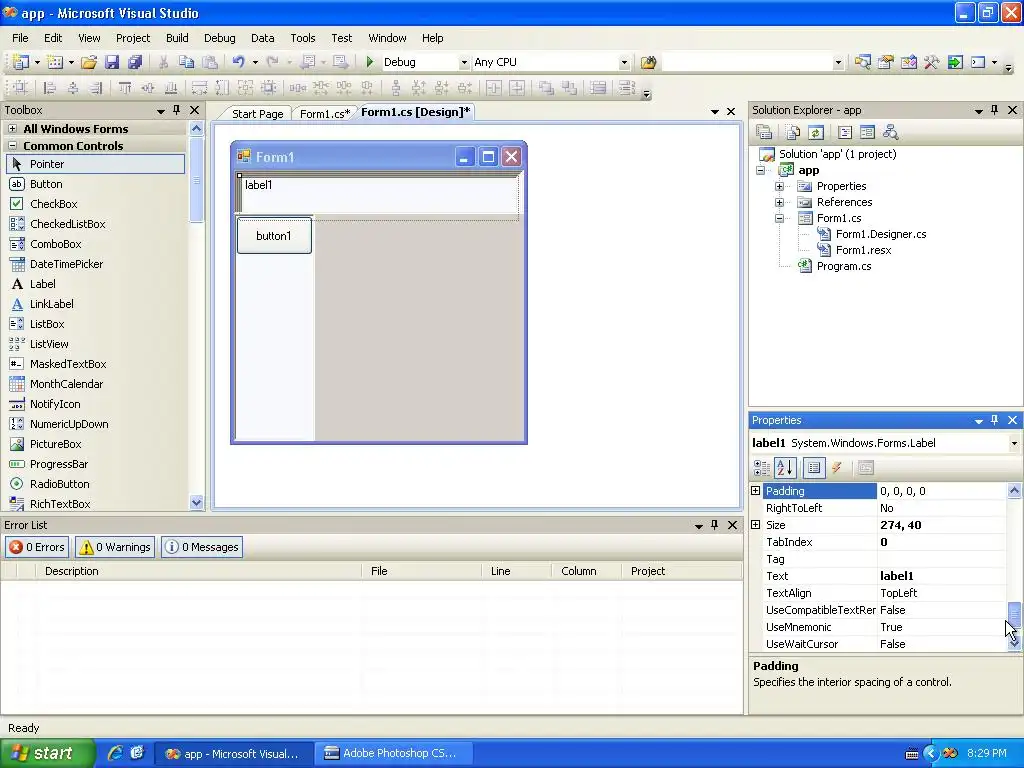Click the New Project toolbar icon

[x=20, y=62]
